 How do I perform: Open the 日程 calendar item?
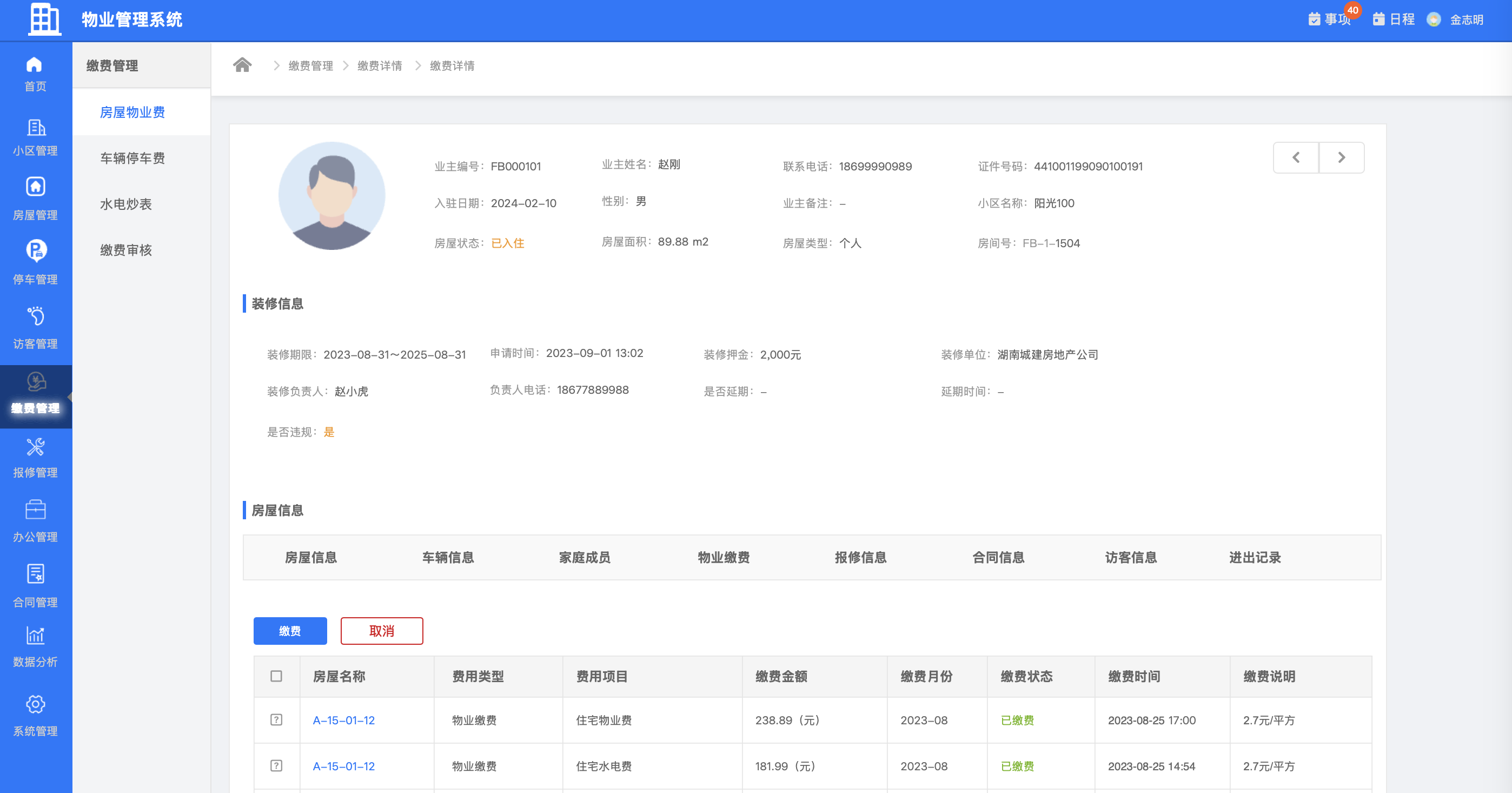coord(1394,19)
